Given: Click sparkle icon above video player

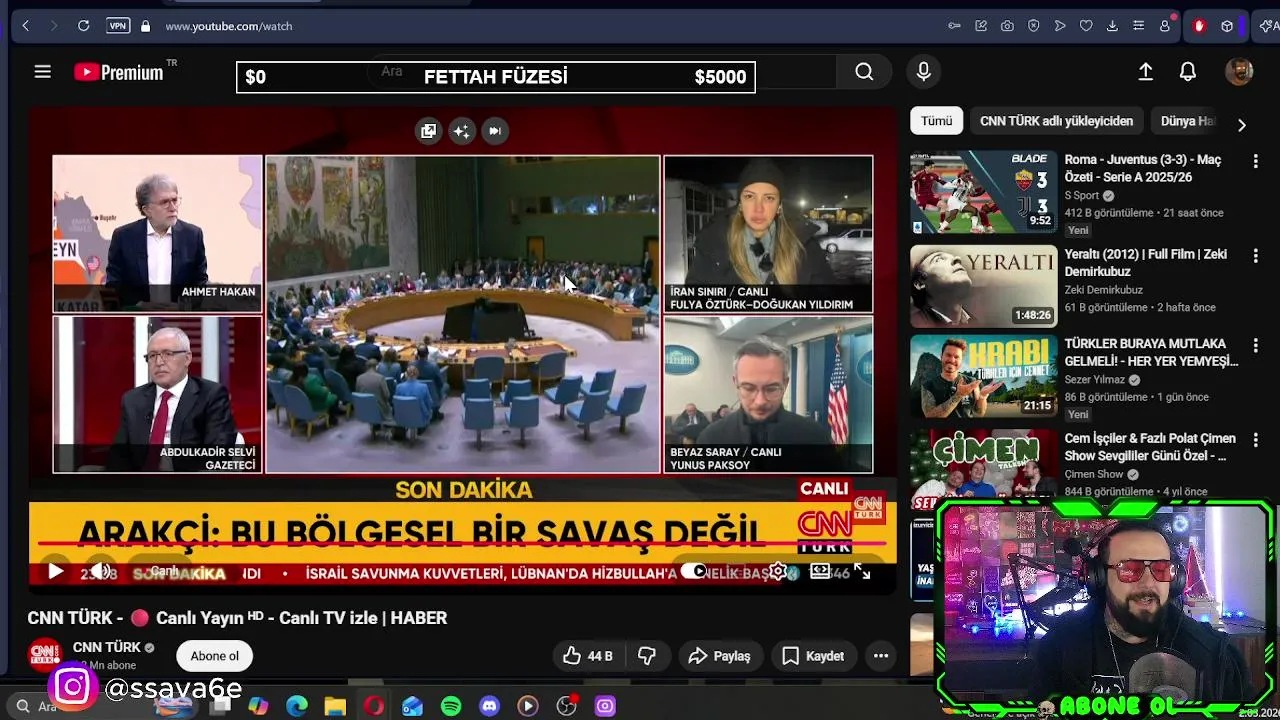Looking at the screenshot, I should (461, 131).
